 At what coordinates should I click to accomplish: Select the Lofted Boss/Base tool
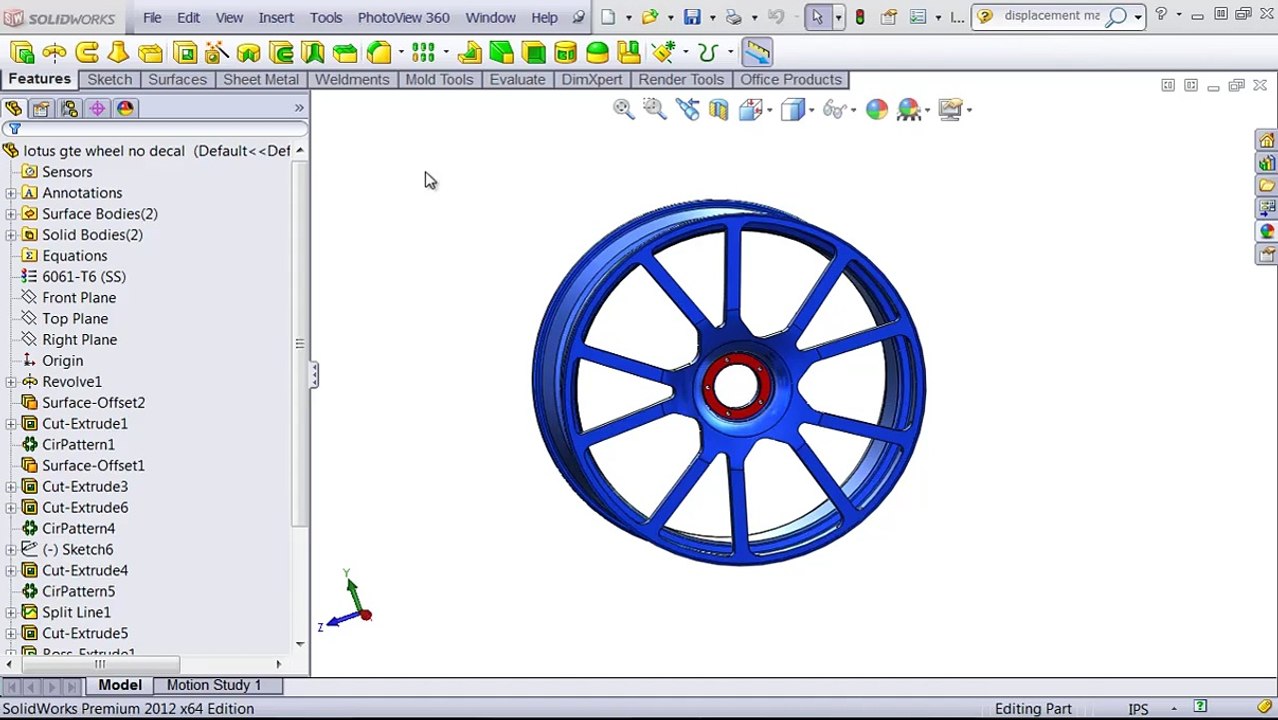[x=118, y=52]
